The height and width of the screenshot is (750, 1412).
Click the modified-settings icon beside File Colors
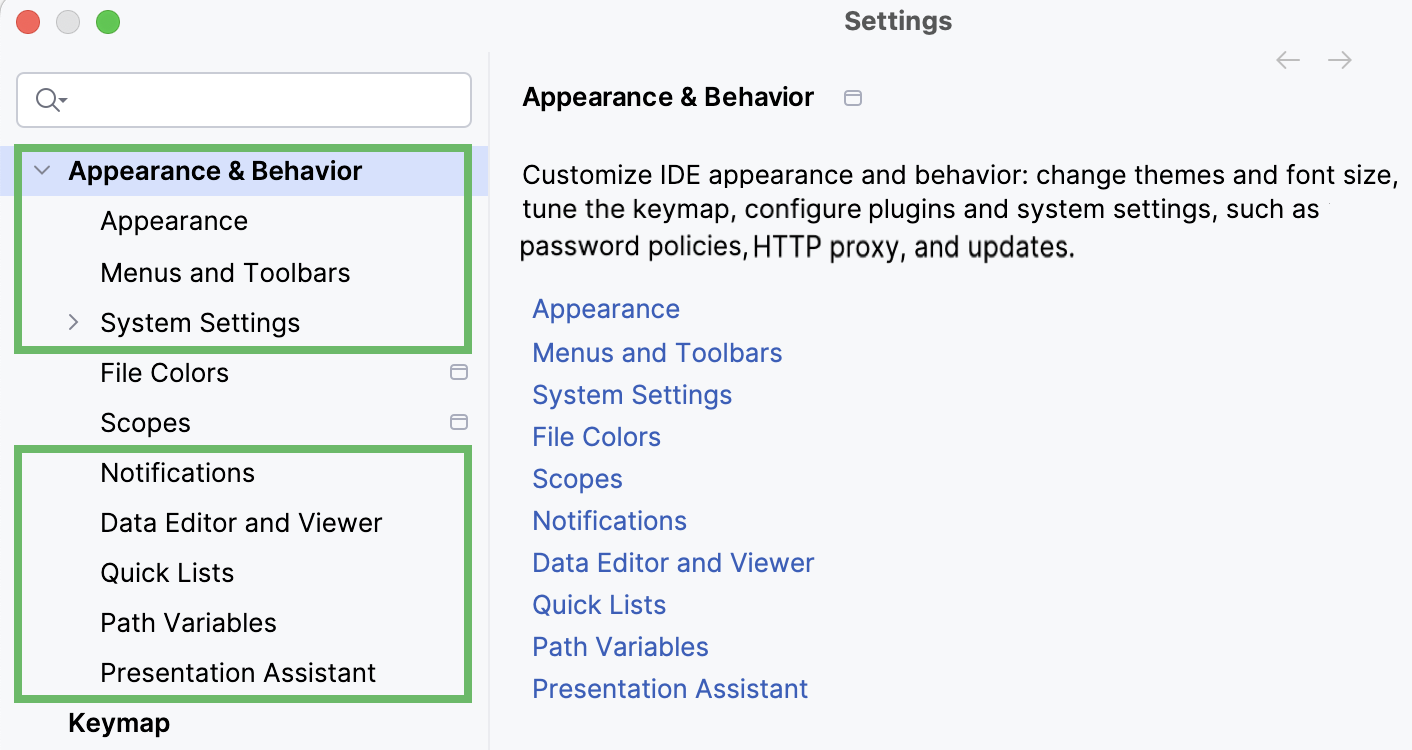click(x=459, y=372)
